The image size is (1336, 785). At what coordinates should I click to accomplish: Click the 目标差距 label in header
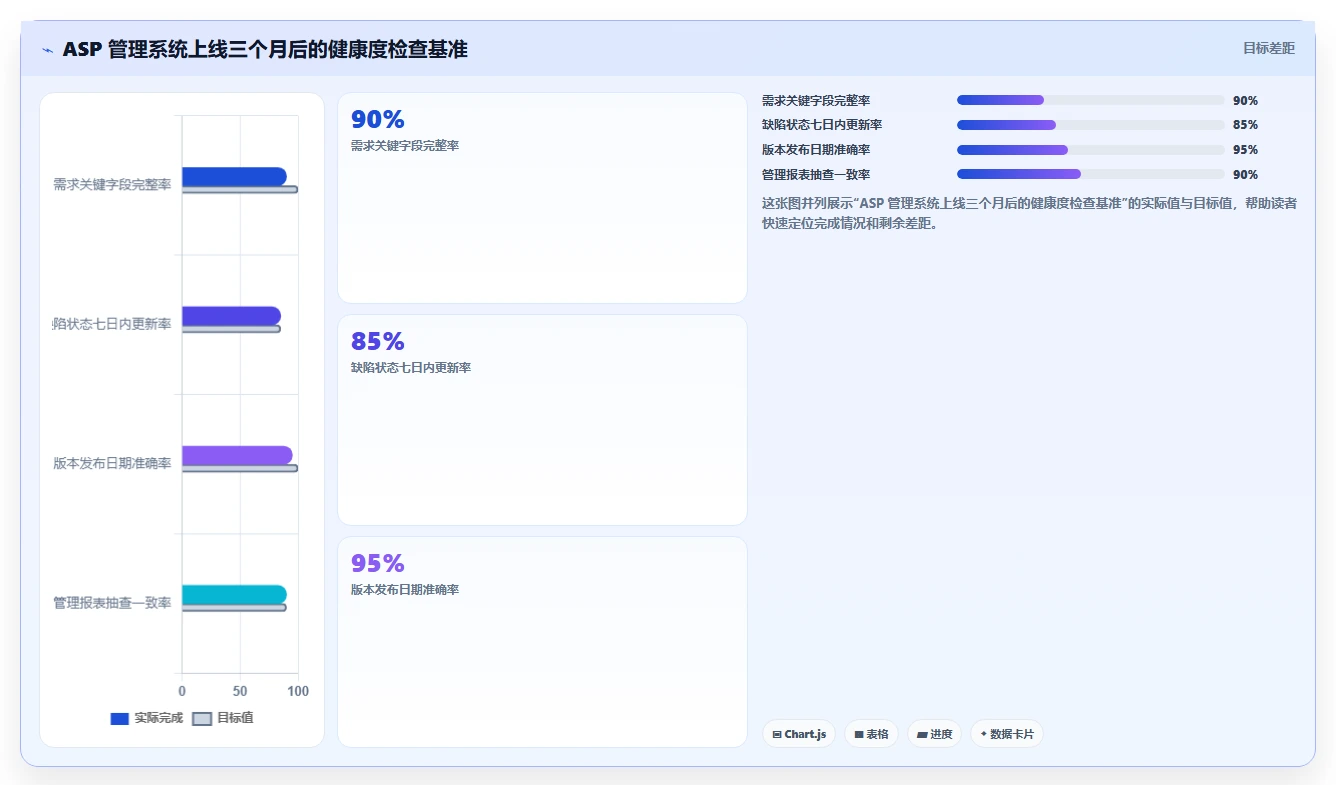(1268, 48)
